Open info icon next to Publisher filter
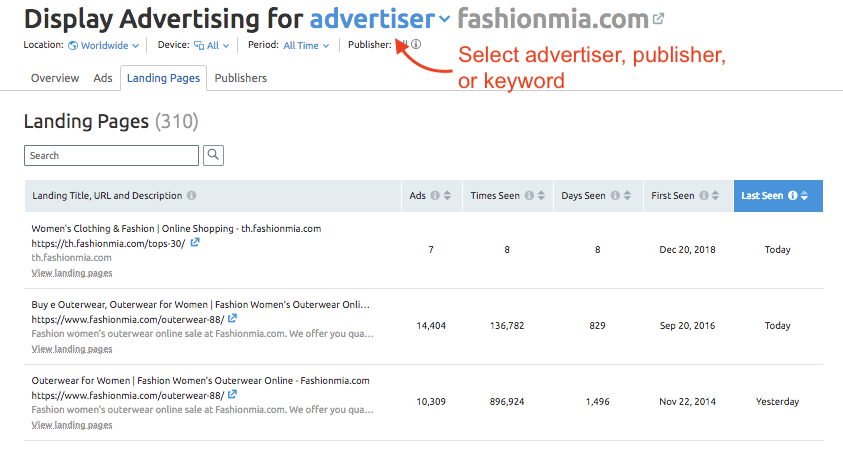The width and height of the screenshot is (843, 452). point(416,45)
